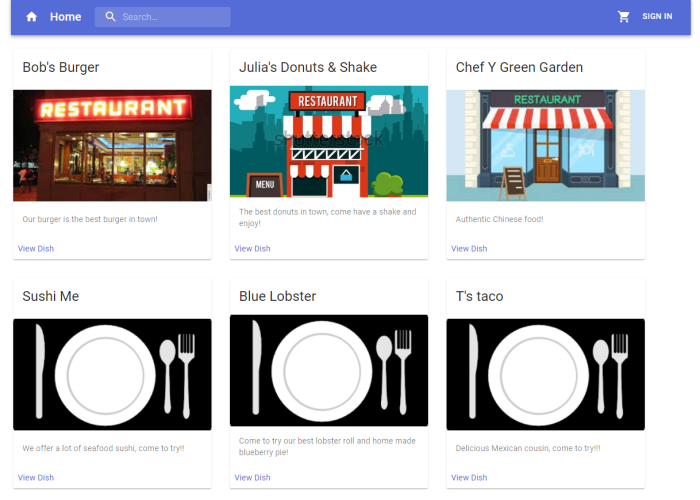The height and width of the screenshot is (500, 700).
Task: Select the T's taco title
Action: tap(479, 296)
